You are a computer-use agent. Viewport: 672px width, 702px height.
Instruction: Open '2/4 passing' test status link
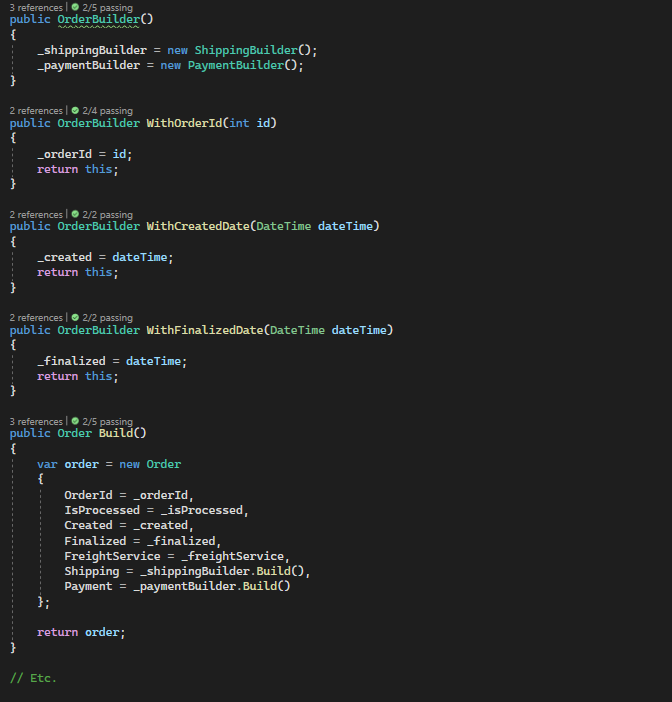click(107, 111)
